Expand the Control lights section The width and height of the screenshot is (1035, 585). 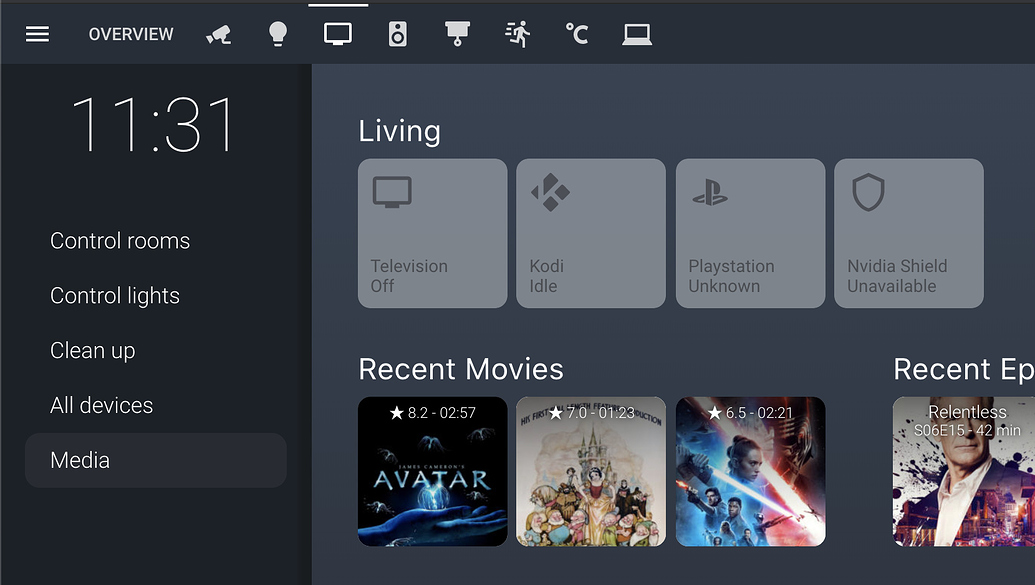[x=114, y=295]
